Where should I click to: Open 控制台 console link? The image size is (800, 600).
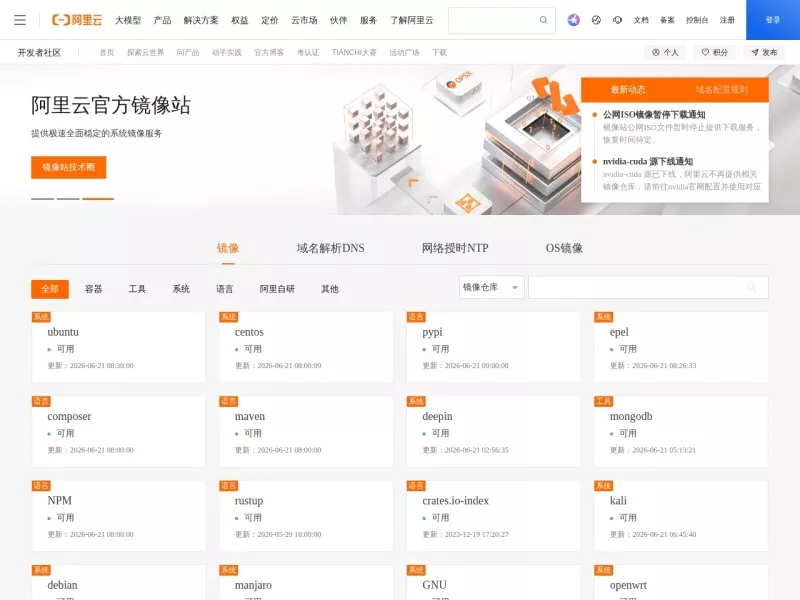point(697,20)
